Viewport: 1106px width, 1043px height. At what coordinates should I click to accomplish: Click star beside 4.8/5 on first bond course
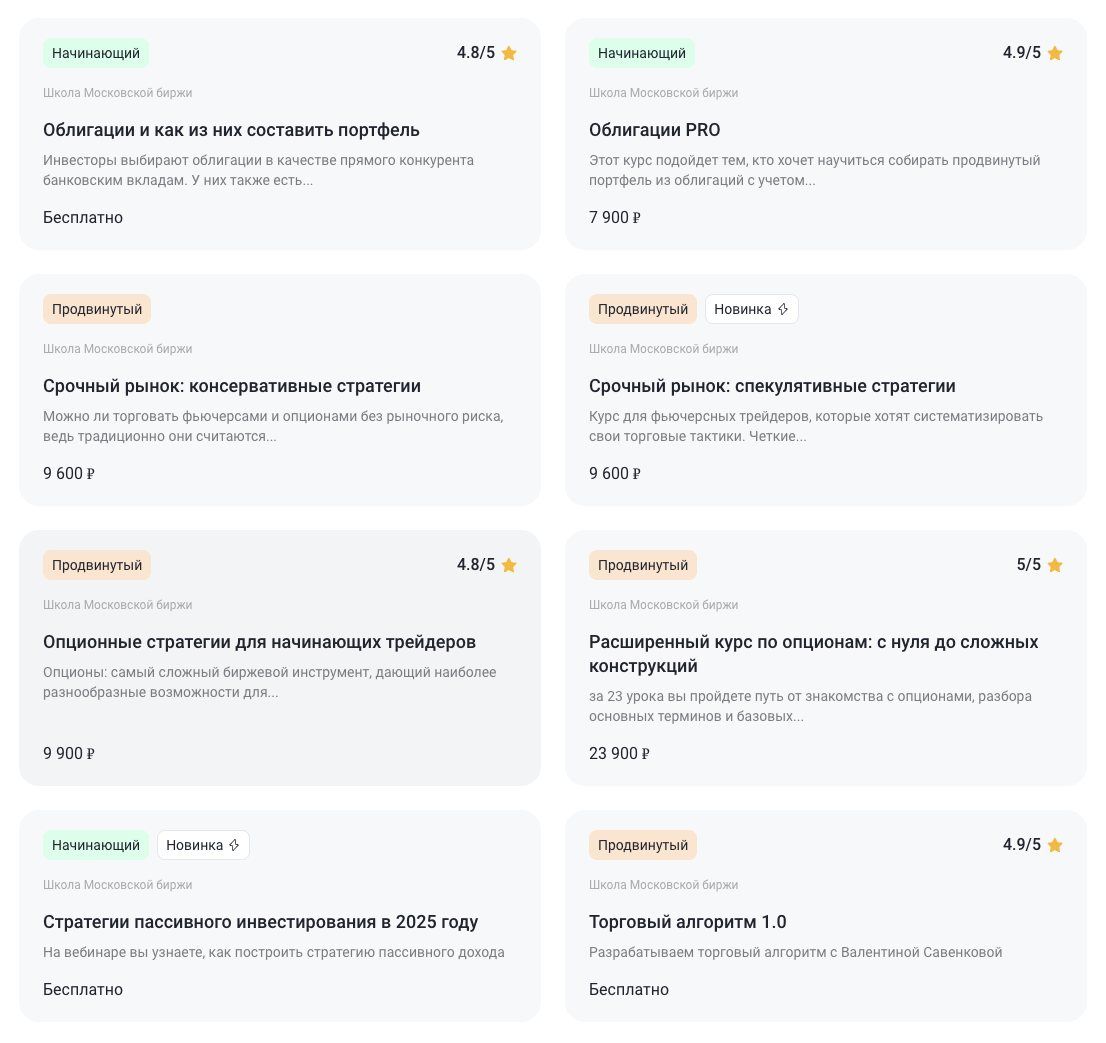(508, 53)
